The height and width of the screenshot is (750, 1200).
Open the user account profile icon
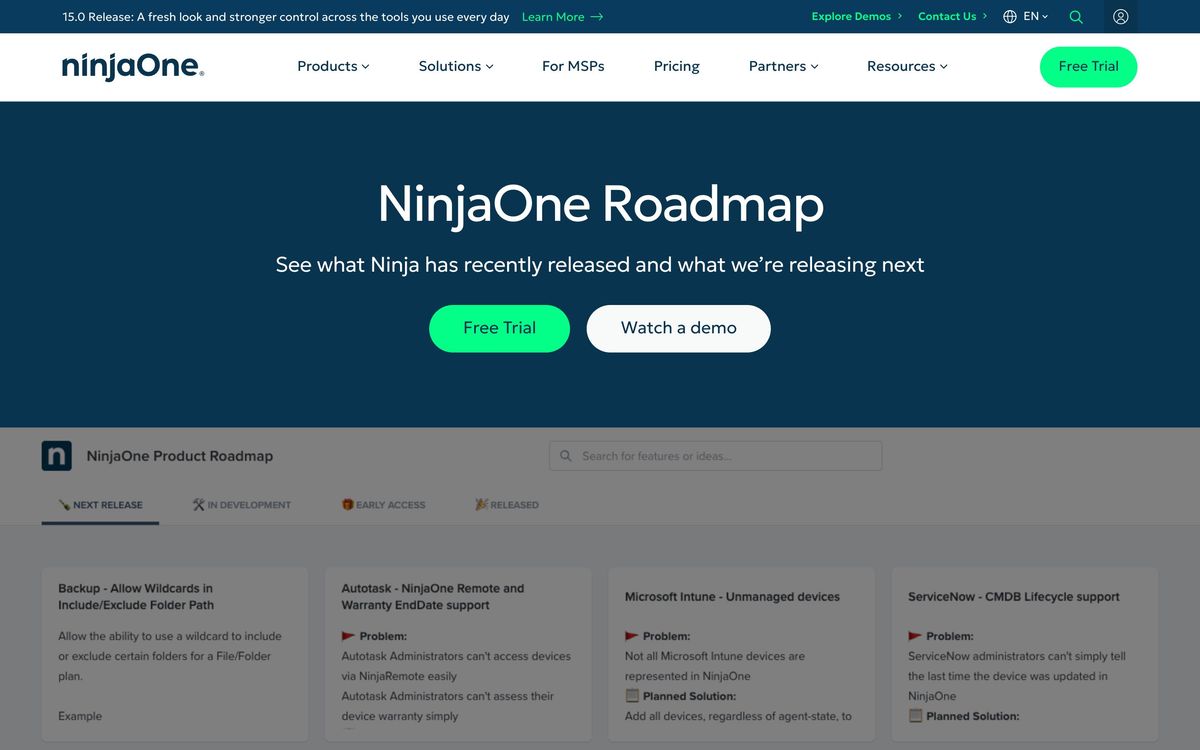pos(1121,17)
